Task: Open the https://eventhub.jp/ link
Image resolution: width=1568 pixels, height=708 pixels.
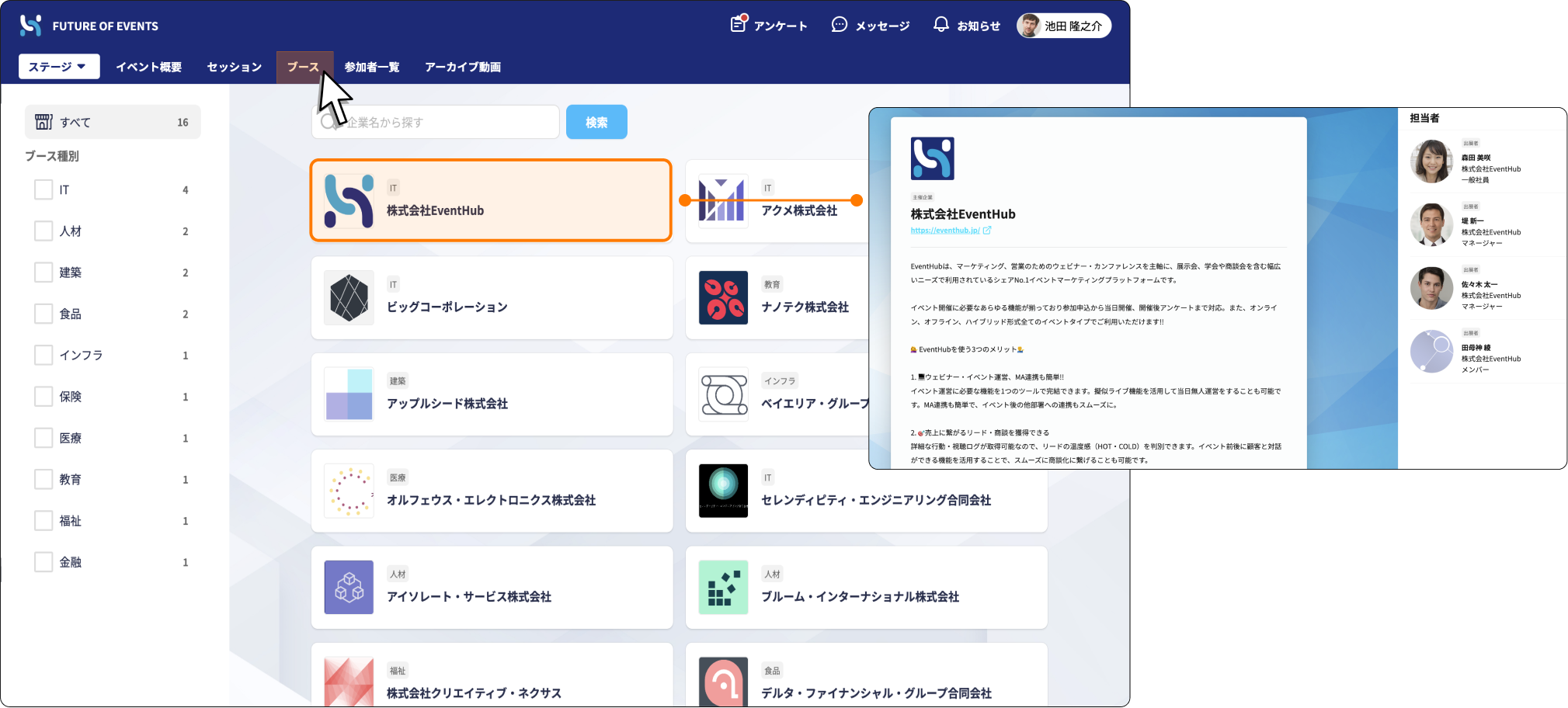Action: tap(945, 231)
